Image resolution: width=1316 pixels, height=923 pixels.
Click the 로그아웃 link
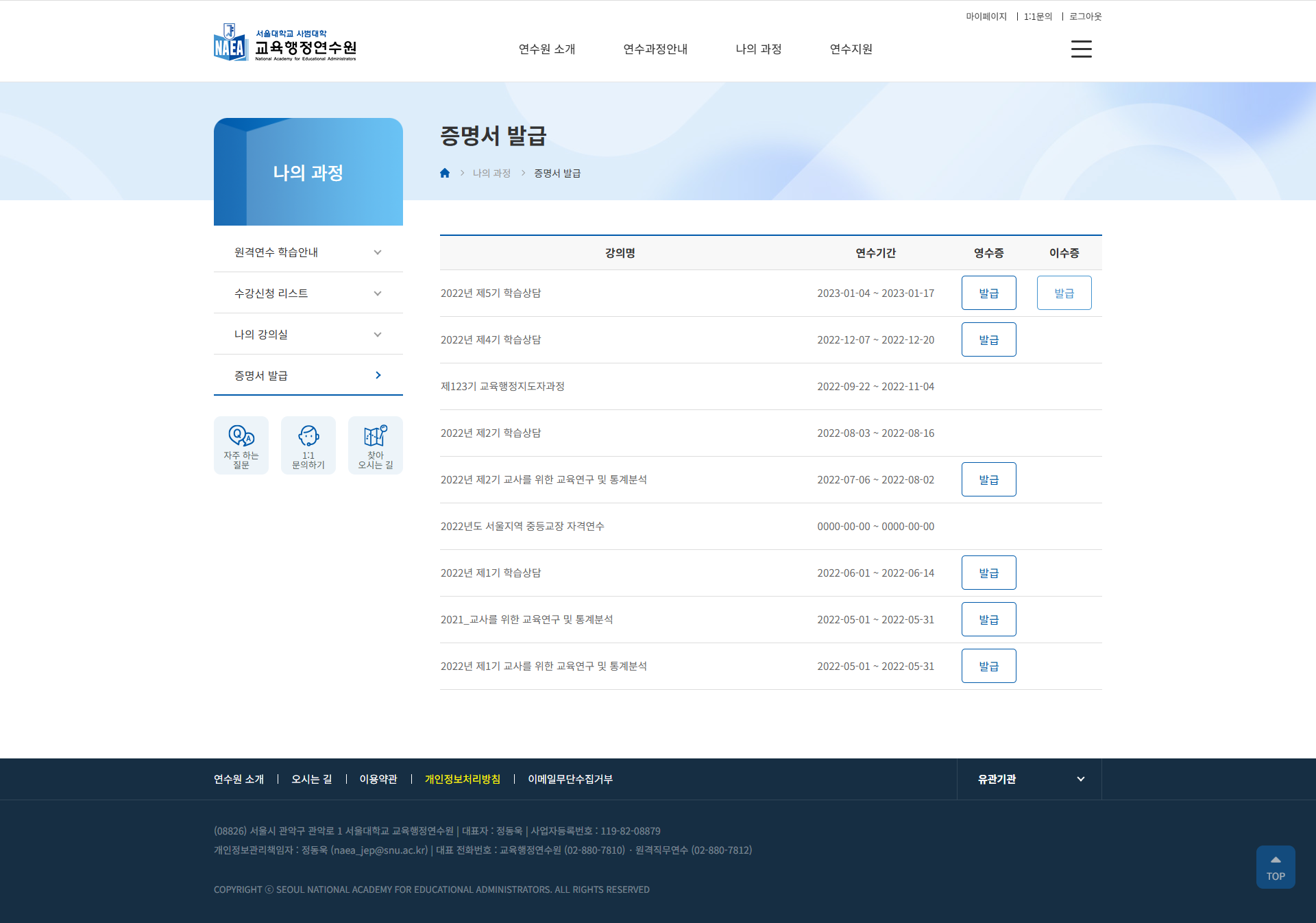click(1085, 16)
